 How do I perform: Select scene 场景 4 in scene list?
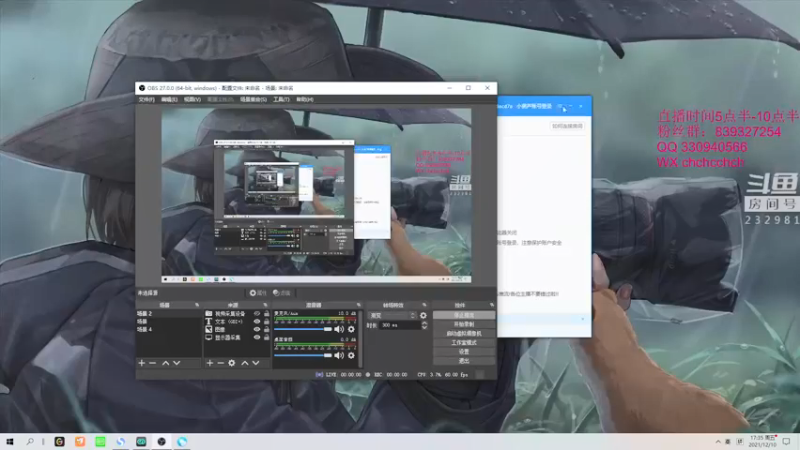pyautogui.click(x=168, y=330)
